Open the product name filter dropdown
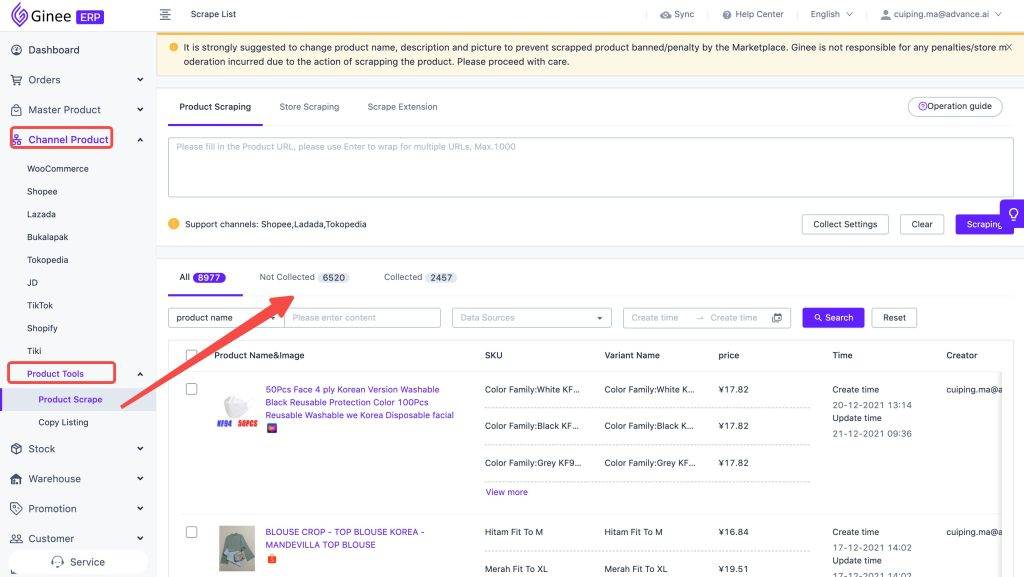 226,318
